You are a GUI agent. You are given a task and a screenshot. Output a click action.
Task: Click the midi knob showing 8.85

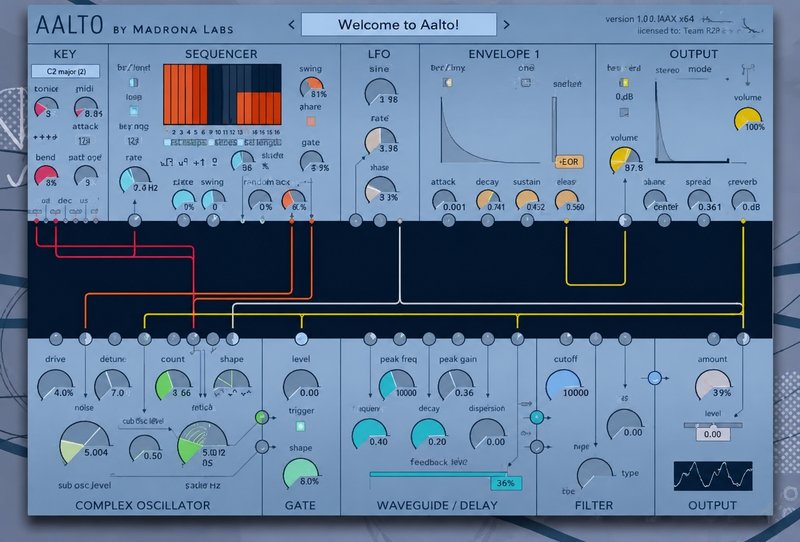tap(86, 108)
